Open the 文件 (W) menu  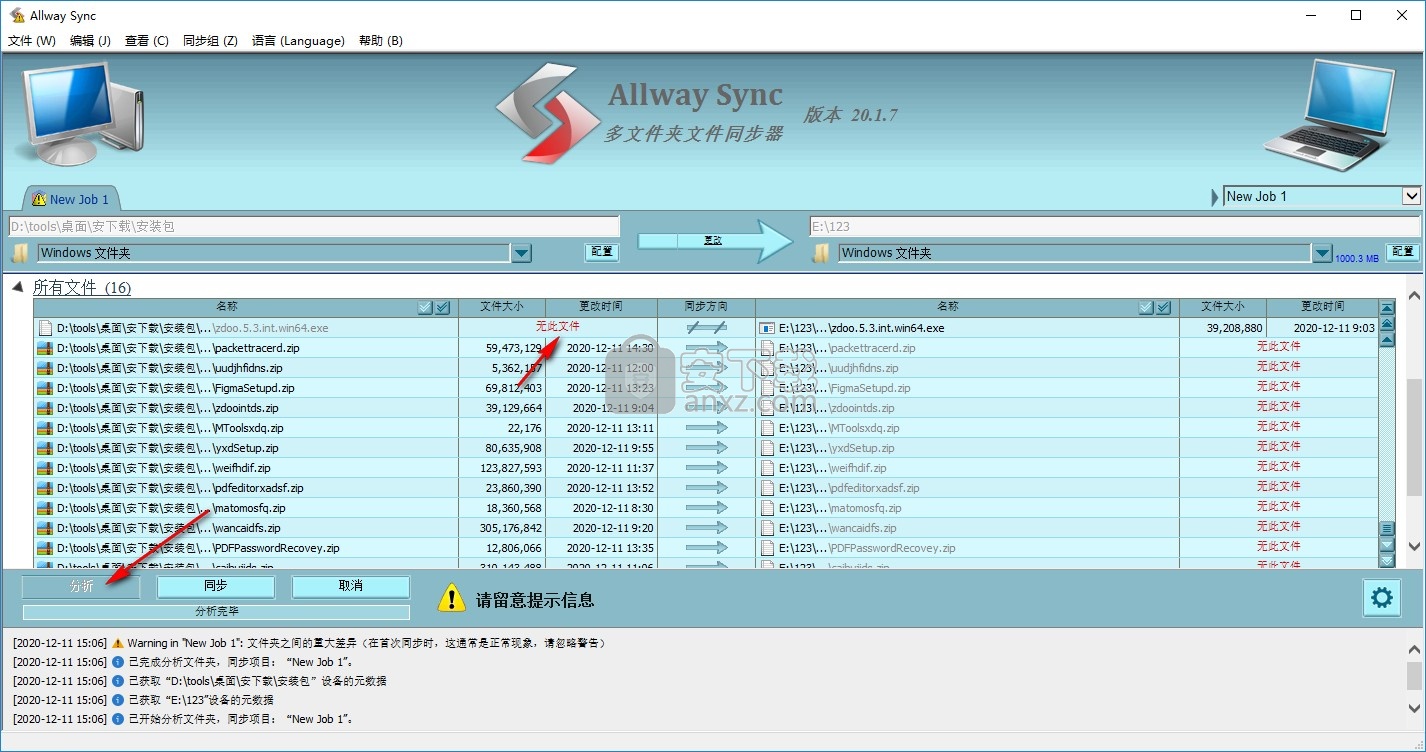32,41
